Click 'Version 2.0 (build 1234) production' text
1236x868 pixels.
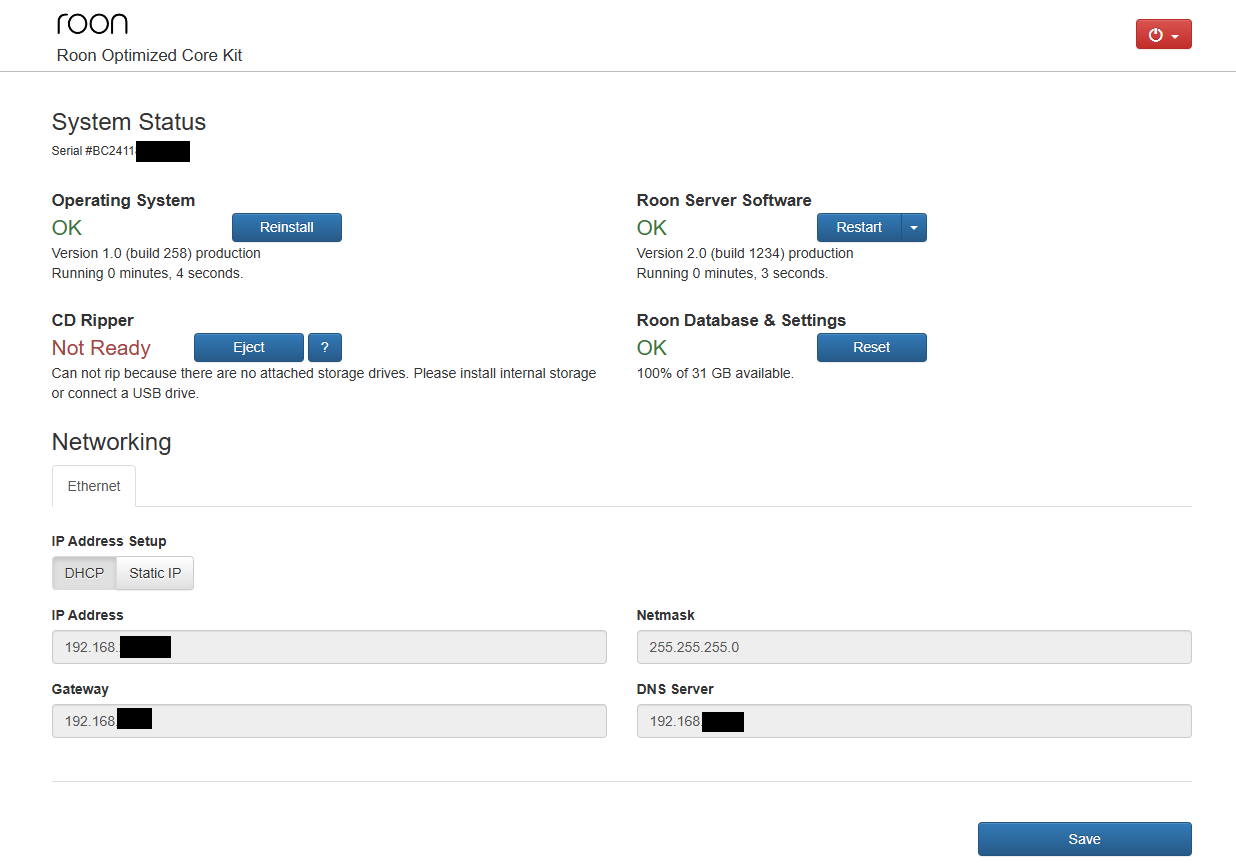coord(745,253)
